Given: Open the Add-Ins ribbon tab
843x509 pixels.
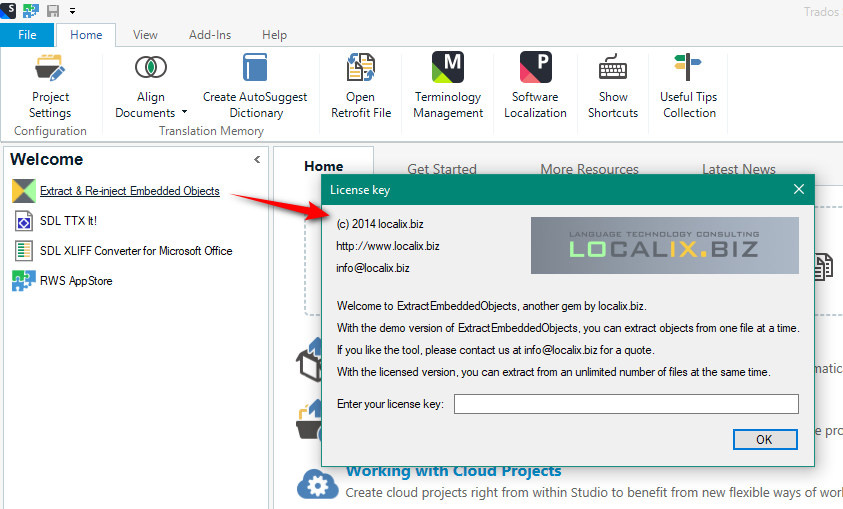Looking at the screenshot, I should pos(210,35).
